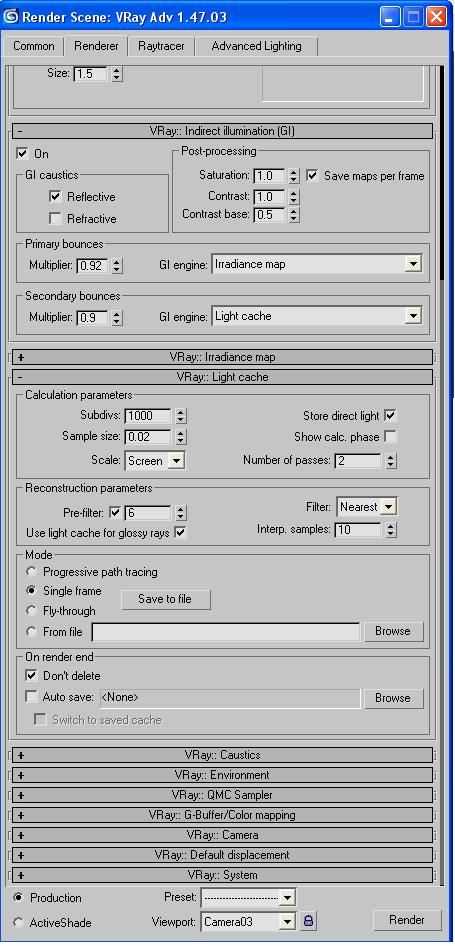This screenshot has width=455, height=946.
Task: Collapse VRay Indirect illumination rollout
Action: coord(222,130)
